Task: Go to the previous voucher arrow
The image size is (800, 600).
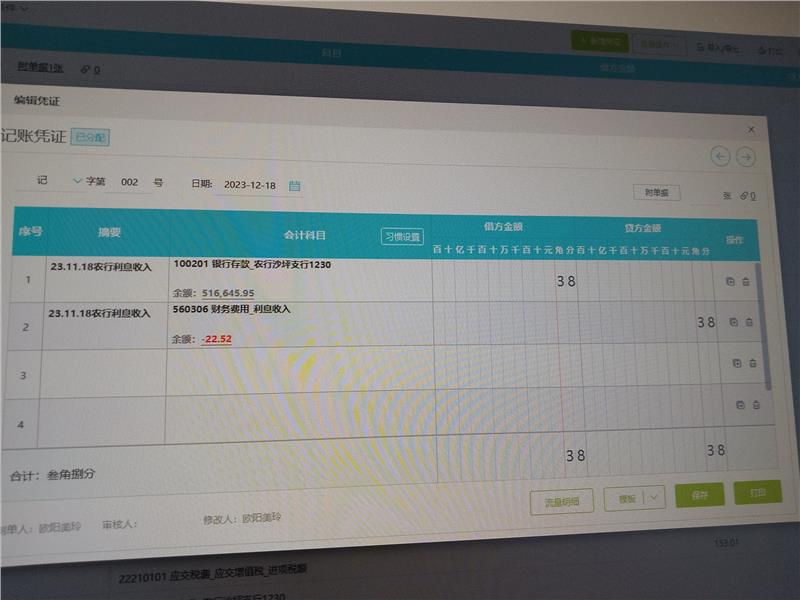Action: [720, 156]
